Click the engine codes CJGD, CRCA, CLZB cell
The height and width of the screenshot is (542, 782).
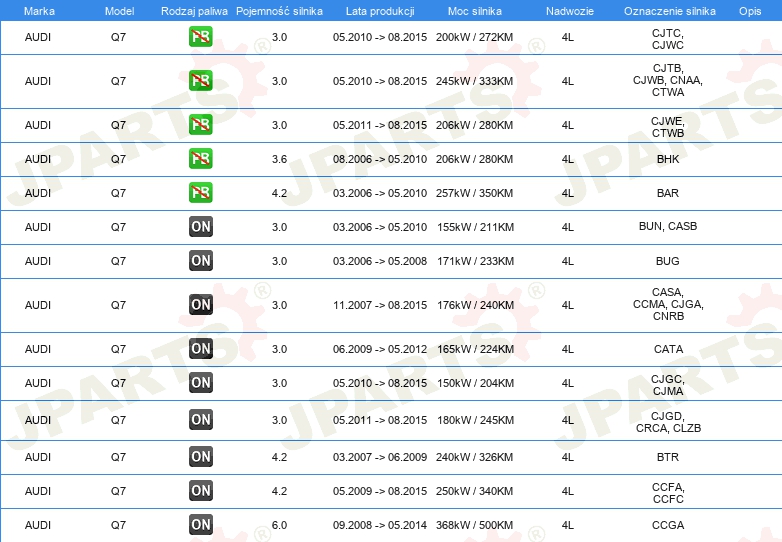(x=667, y=421)
